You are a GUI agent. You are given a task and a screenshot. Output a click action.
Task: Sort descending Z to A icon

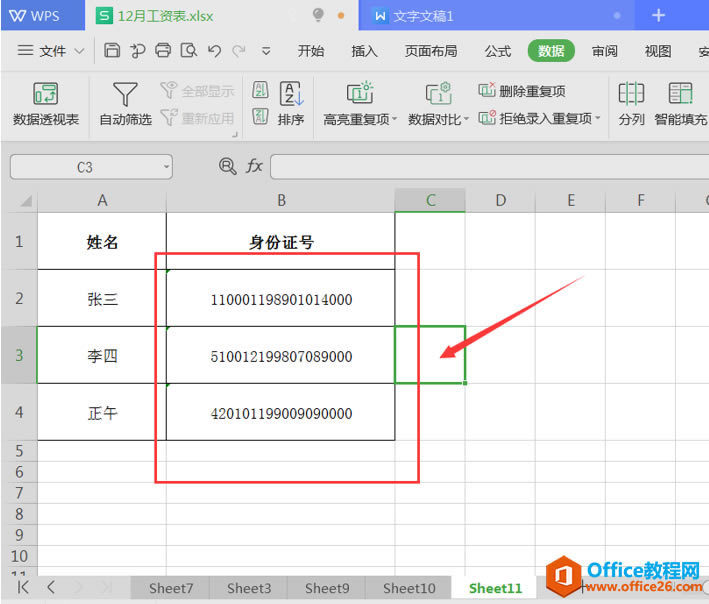click(260, 116)
